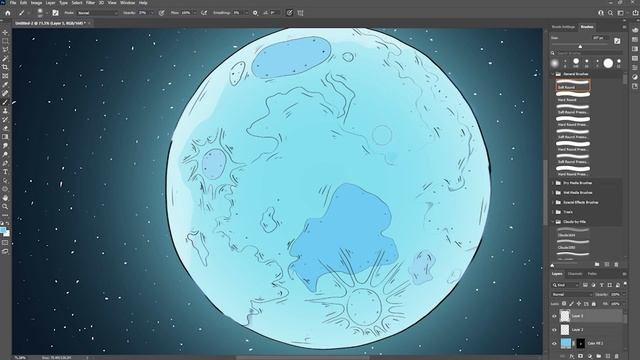
Task: Select the Soft Round brush preset
Action: 573,85
